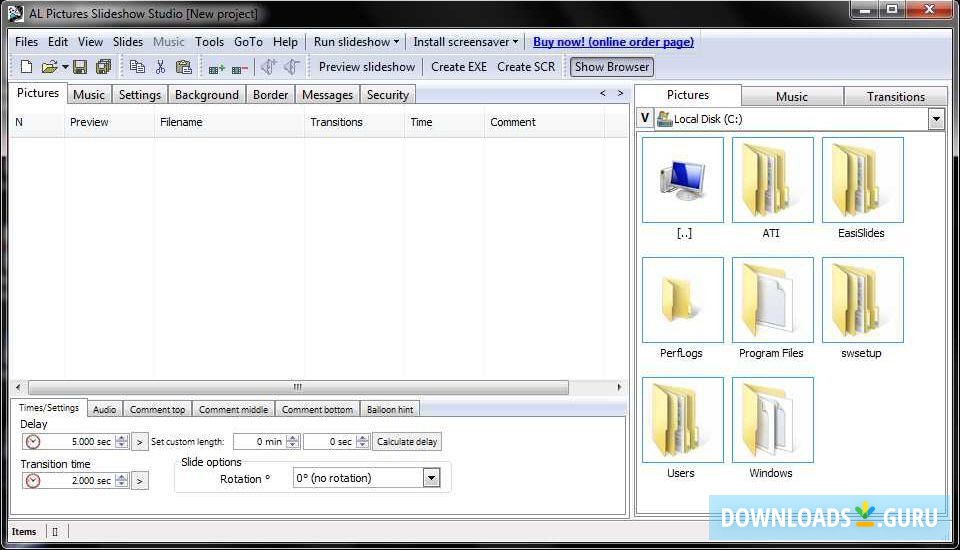Open the Comment bottom tab
Screen dimensions: 960x550
click(x=317, y=410)
